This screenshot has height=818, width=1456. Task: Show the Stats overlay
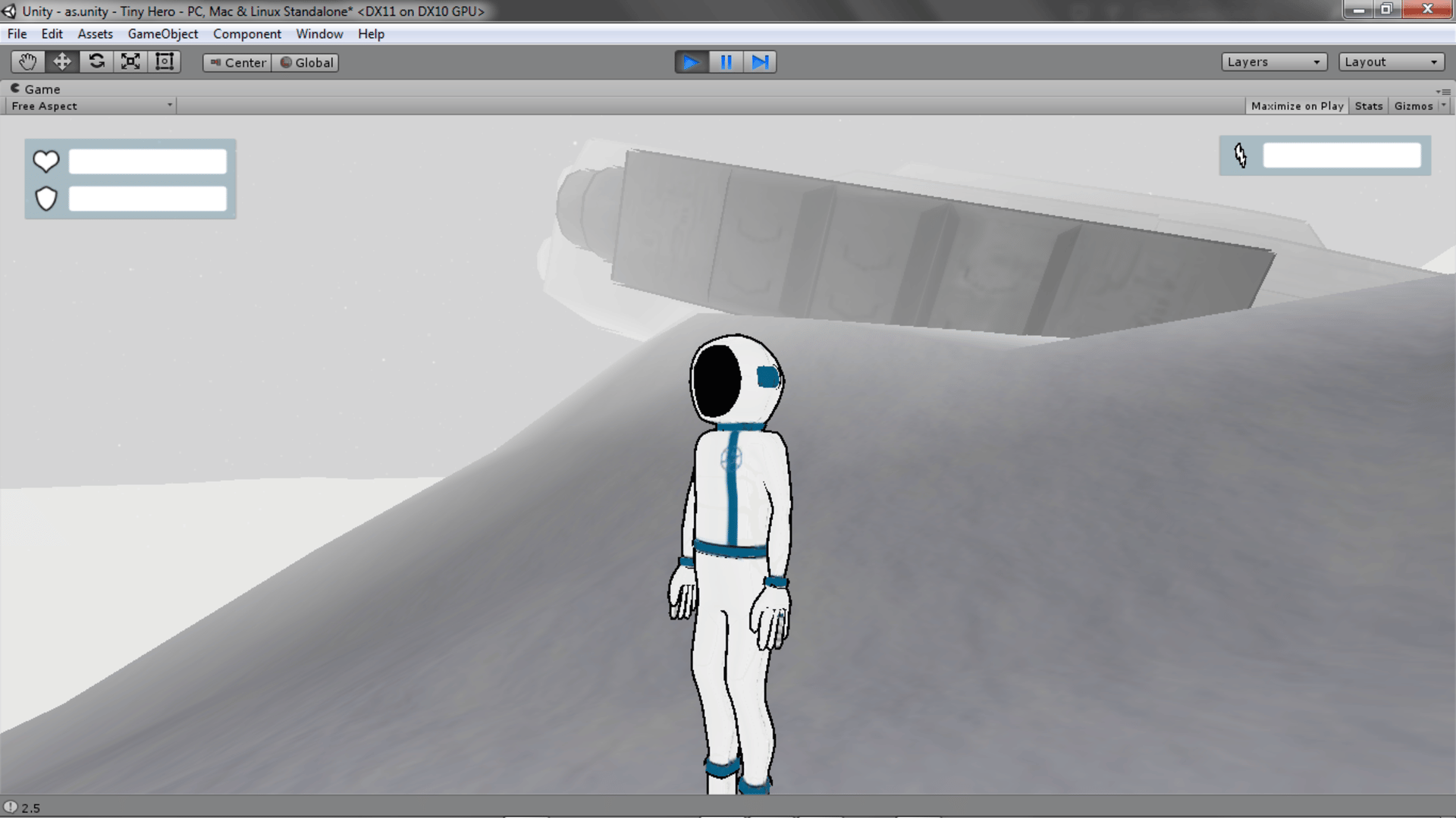pos(1368,106)
